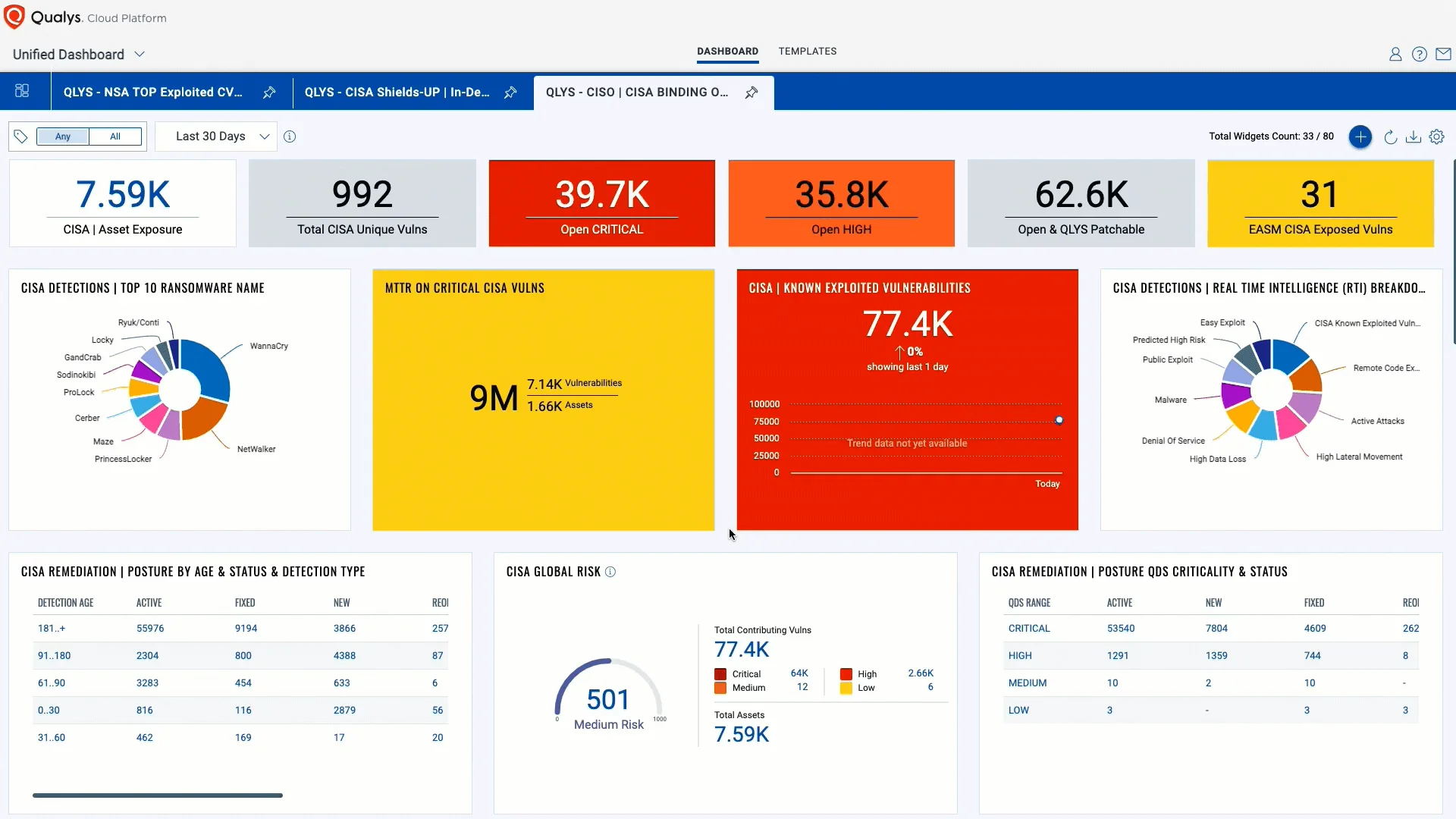Refresh the dashboard

click(1390, 136)
